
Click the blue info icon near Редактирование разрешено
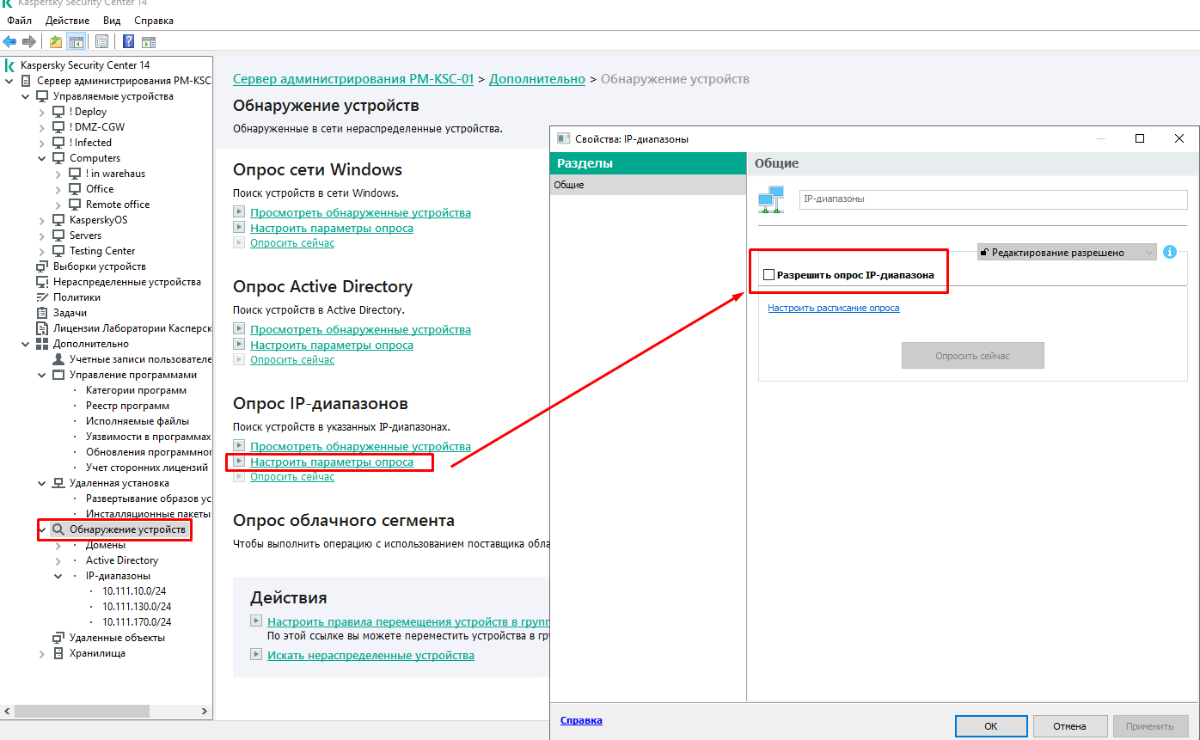[x=1169, y=253]
